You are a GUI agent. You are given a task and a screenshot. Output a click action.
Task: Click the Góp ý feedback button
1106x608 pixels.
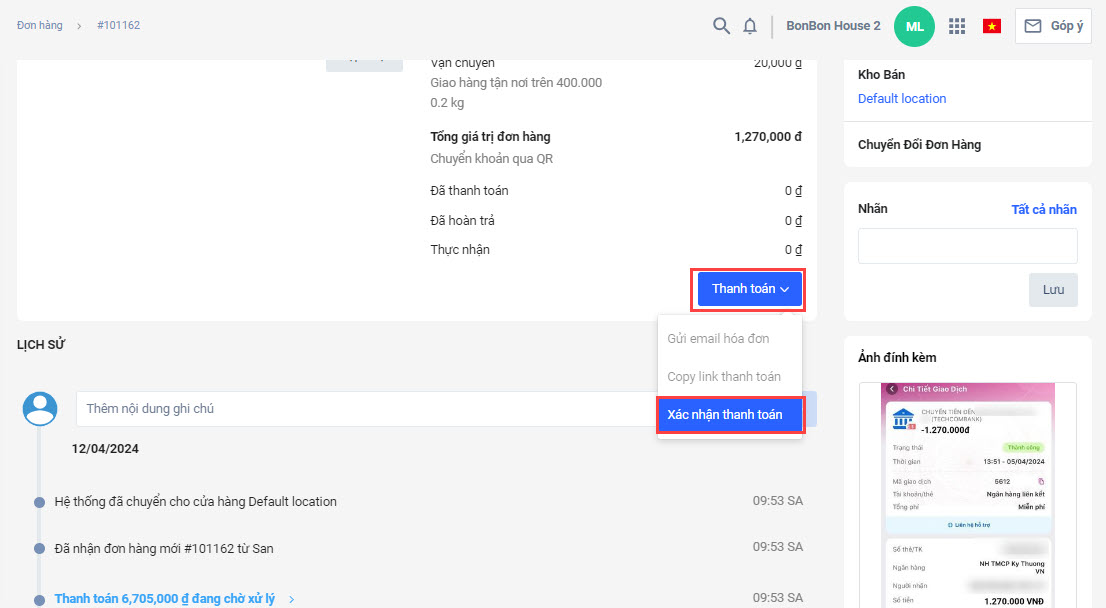1053,26
